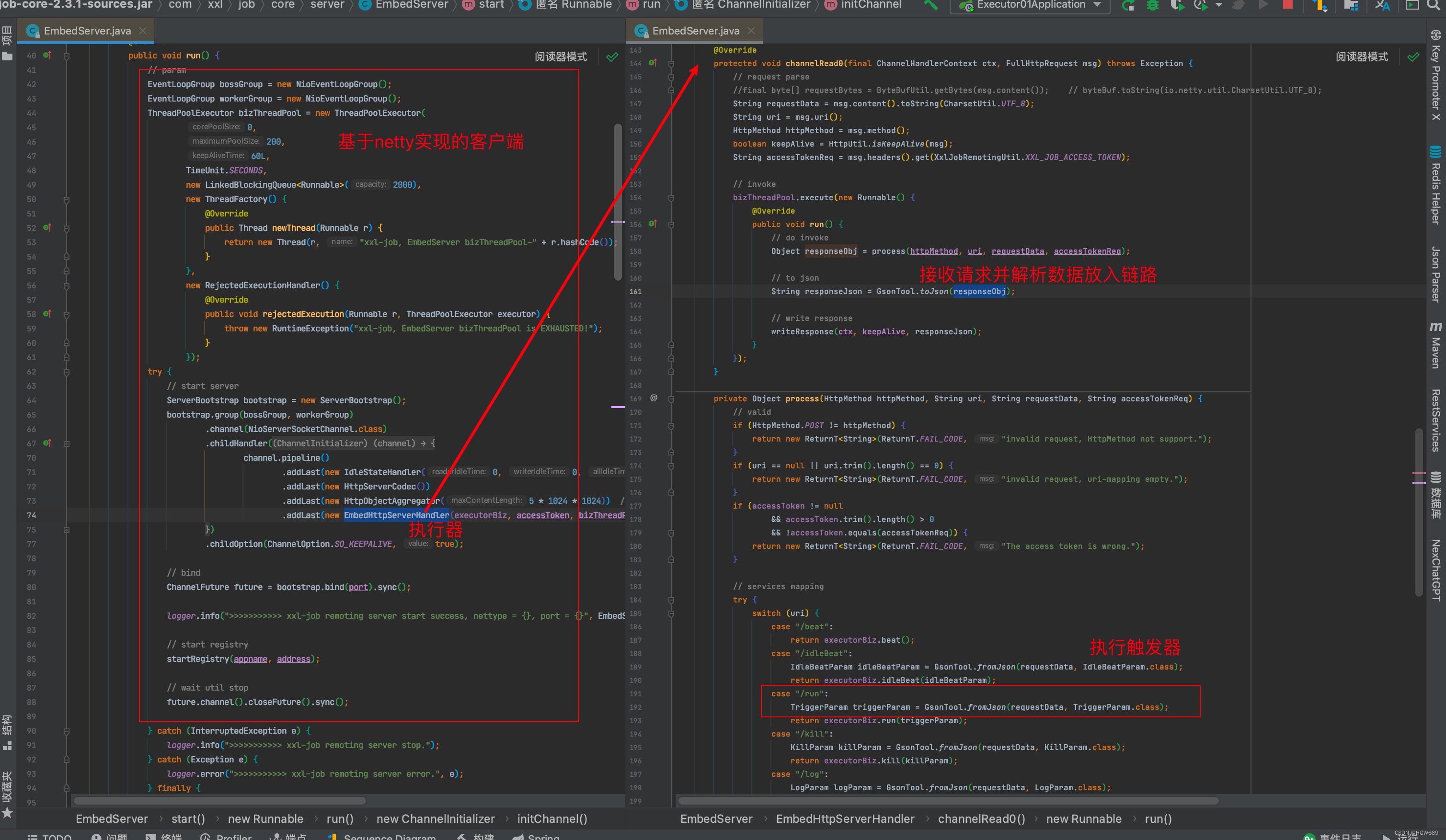
Task: Select the left EmbedServer.java editor tab
Action: [86, 31]
